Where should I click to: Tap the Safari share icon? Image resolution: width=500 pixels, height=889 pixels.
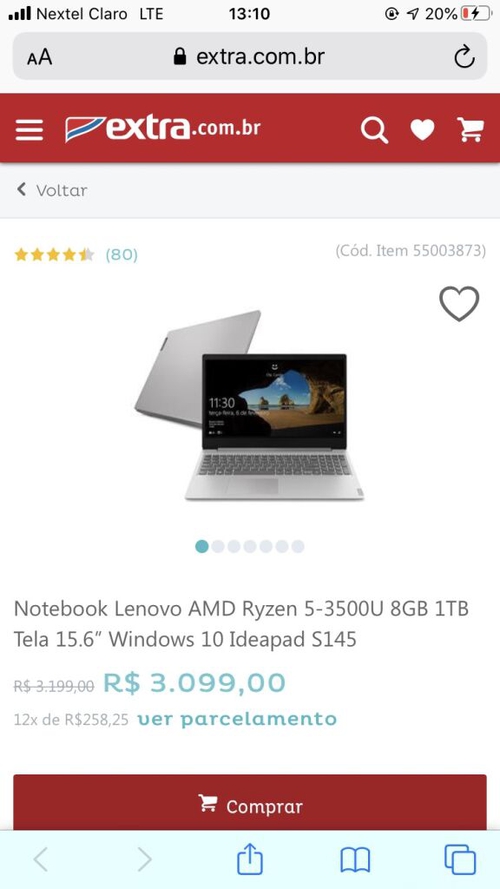(249, 860)
